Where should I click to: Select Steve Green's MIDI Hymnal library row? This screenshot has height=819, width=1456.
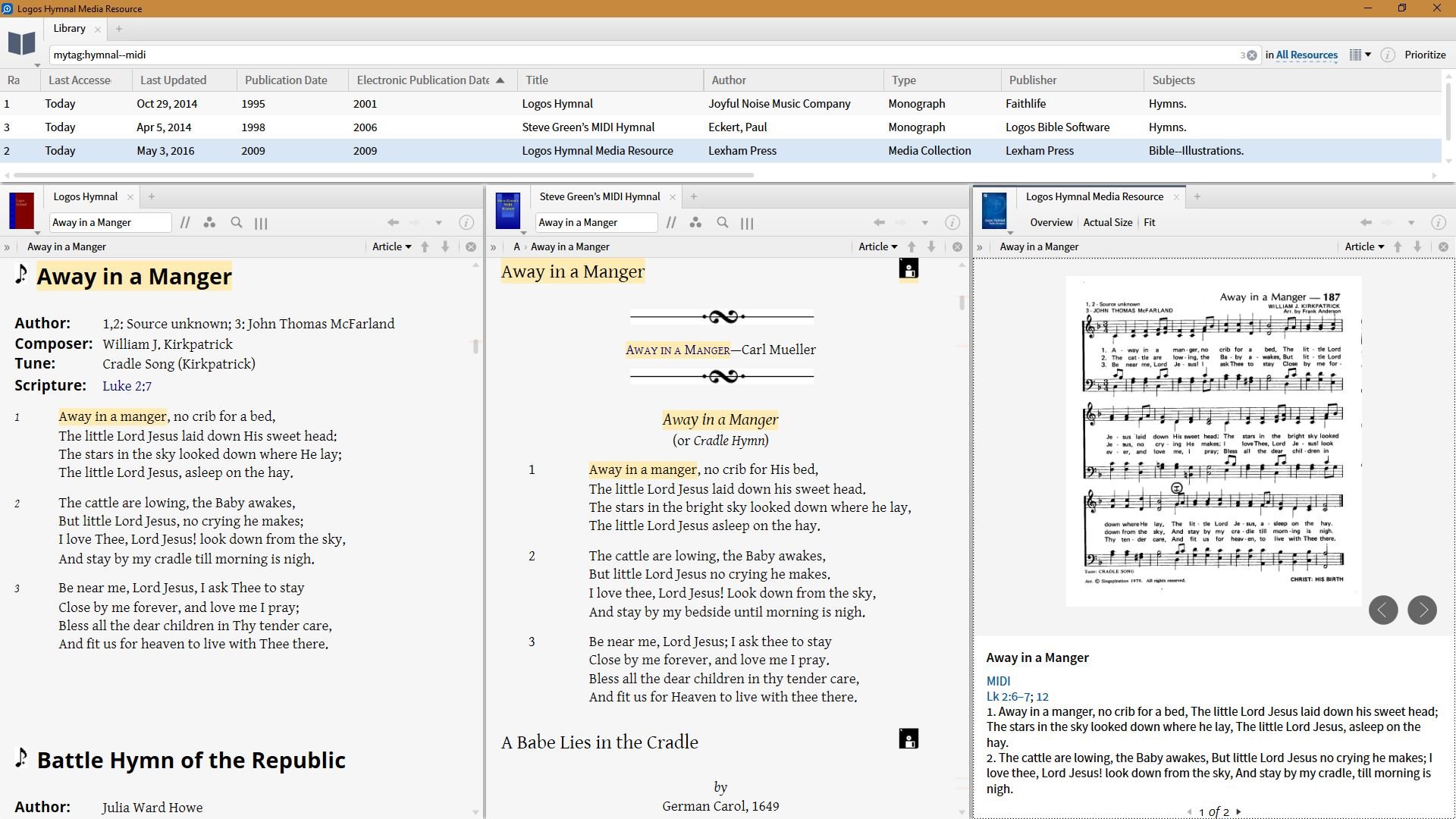click(x=720, y=127)
